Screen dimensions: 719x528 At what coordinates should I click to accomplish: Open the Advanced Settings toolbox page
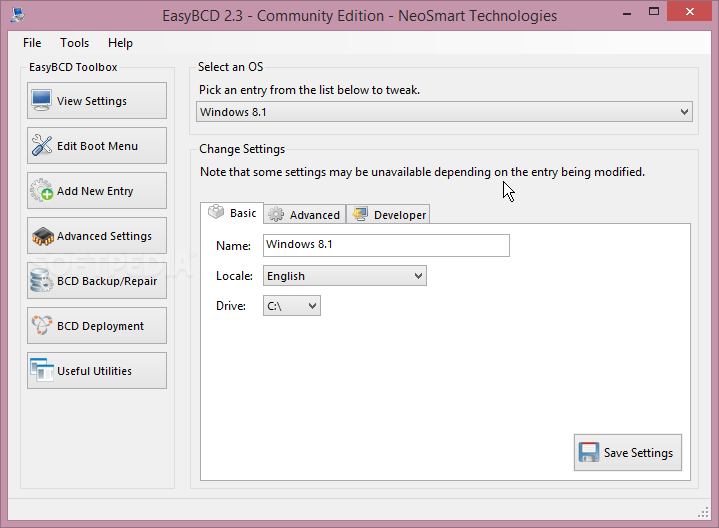pos(97,235)
